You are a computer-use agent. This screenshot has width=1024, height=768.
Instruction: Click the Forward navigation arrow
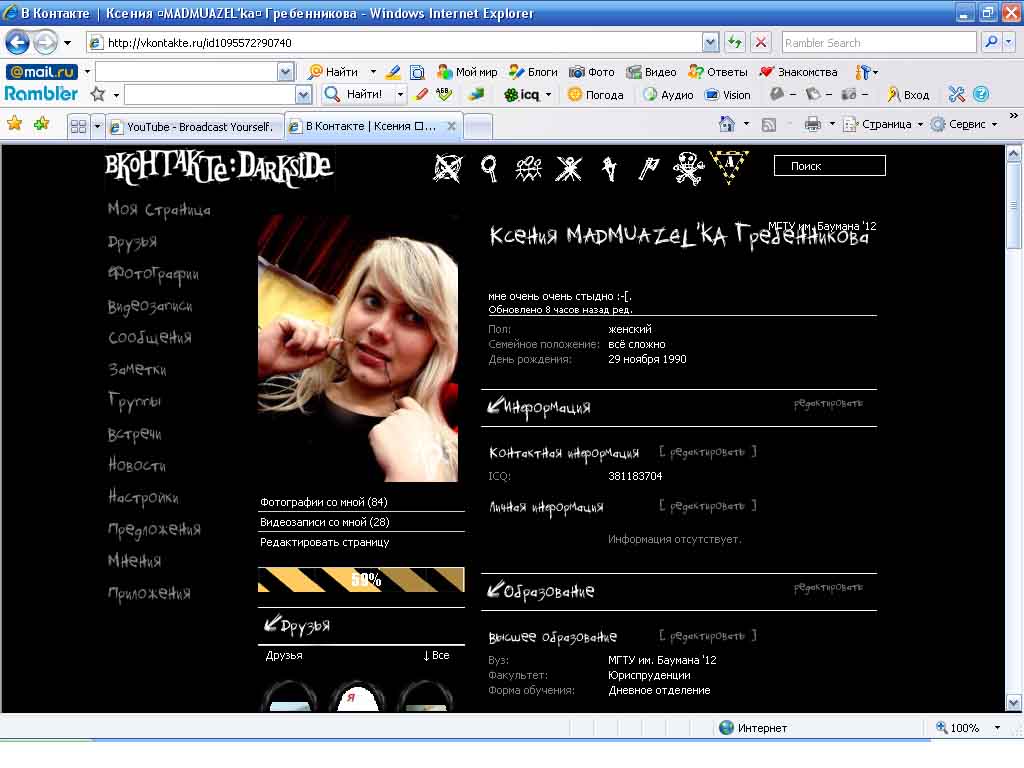tap(45, 43)
